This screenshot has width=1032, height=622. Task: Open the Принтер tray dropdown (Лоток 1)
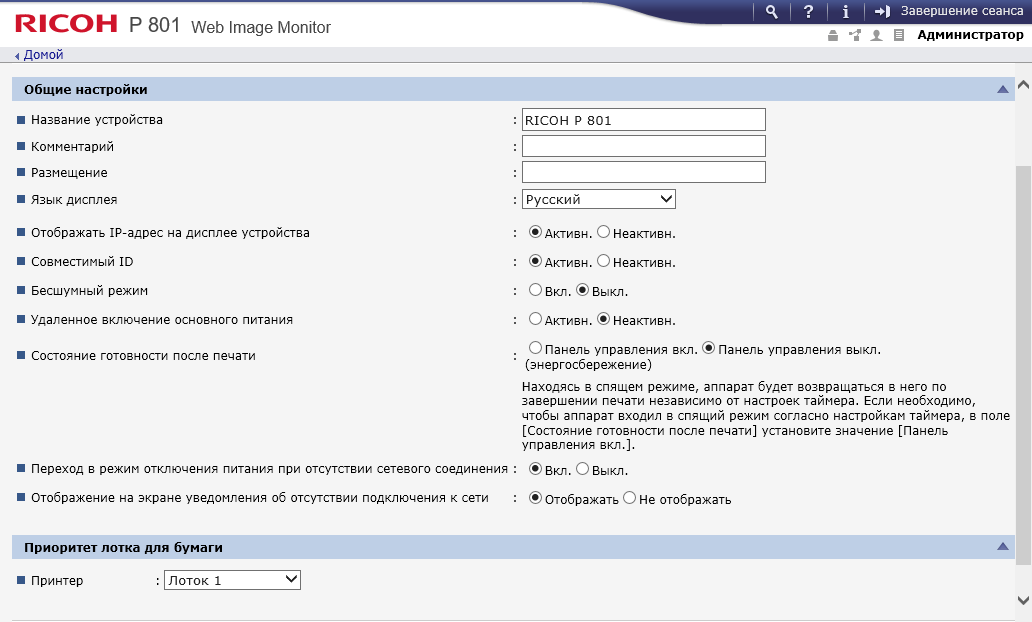(x=232, y=580)
